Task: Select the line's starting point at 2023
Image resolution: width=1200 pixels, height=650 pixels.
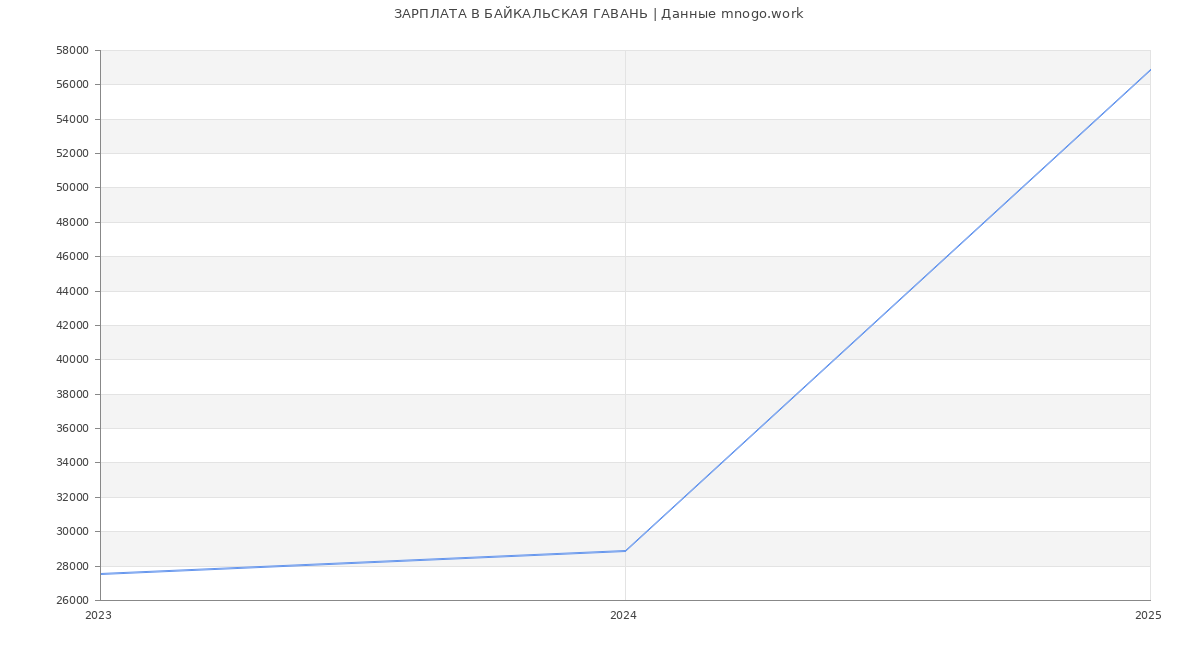Action: click(101, 574)
